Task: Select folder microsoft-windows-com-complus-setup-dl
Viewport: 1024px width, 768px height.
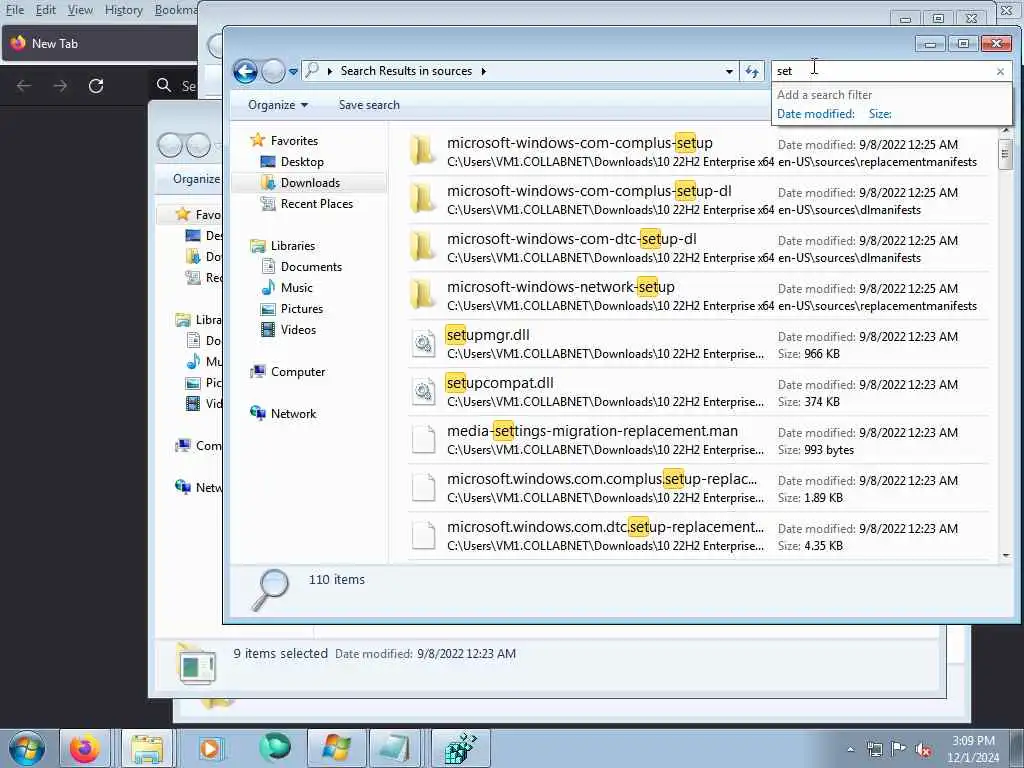Action: 697,200
